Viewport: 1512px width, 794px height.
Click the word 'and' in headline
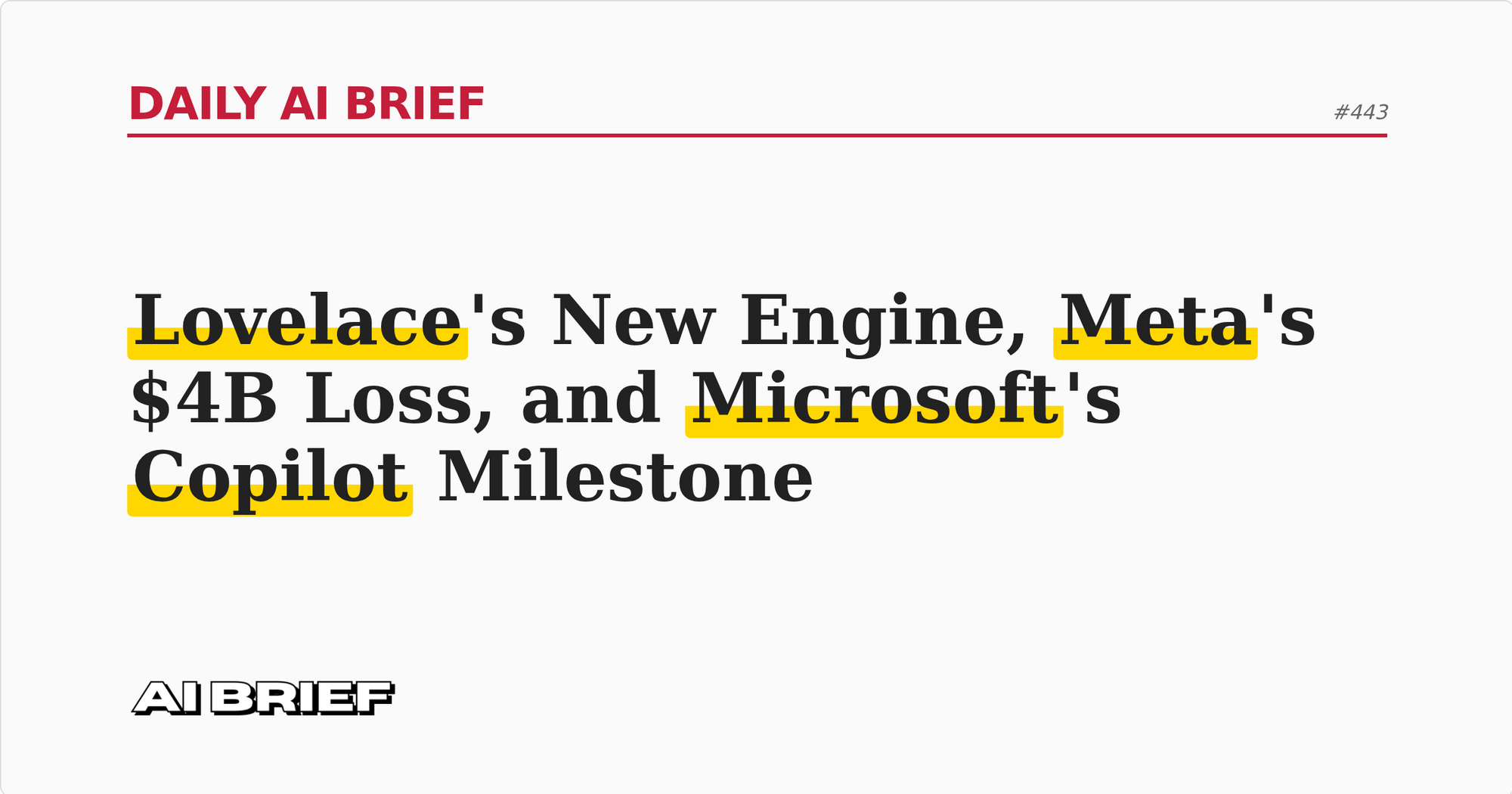pos(590,399)
